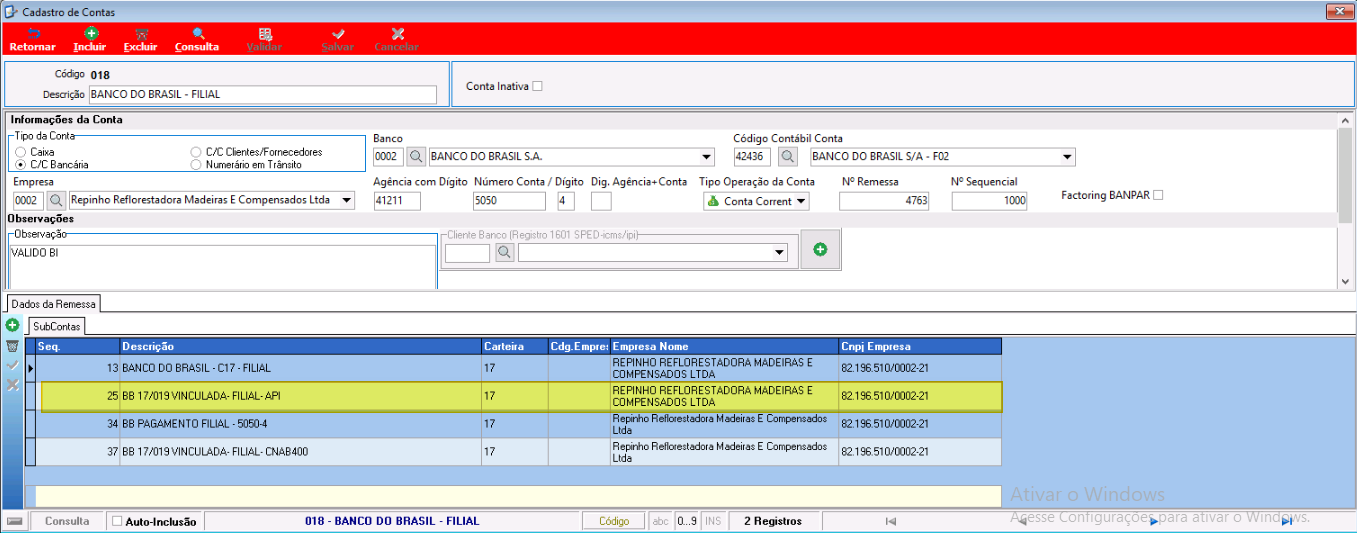Screen dimensions: 1357x533
Task: Click the Salvar toolbar icon
Action: tap(338, 33)
